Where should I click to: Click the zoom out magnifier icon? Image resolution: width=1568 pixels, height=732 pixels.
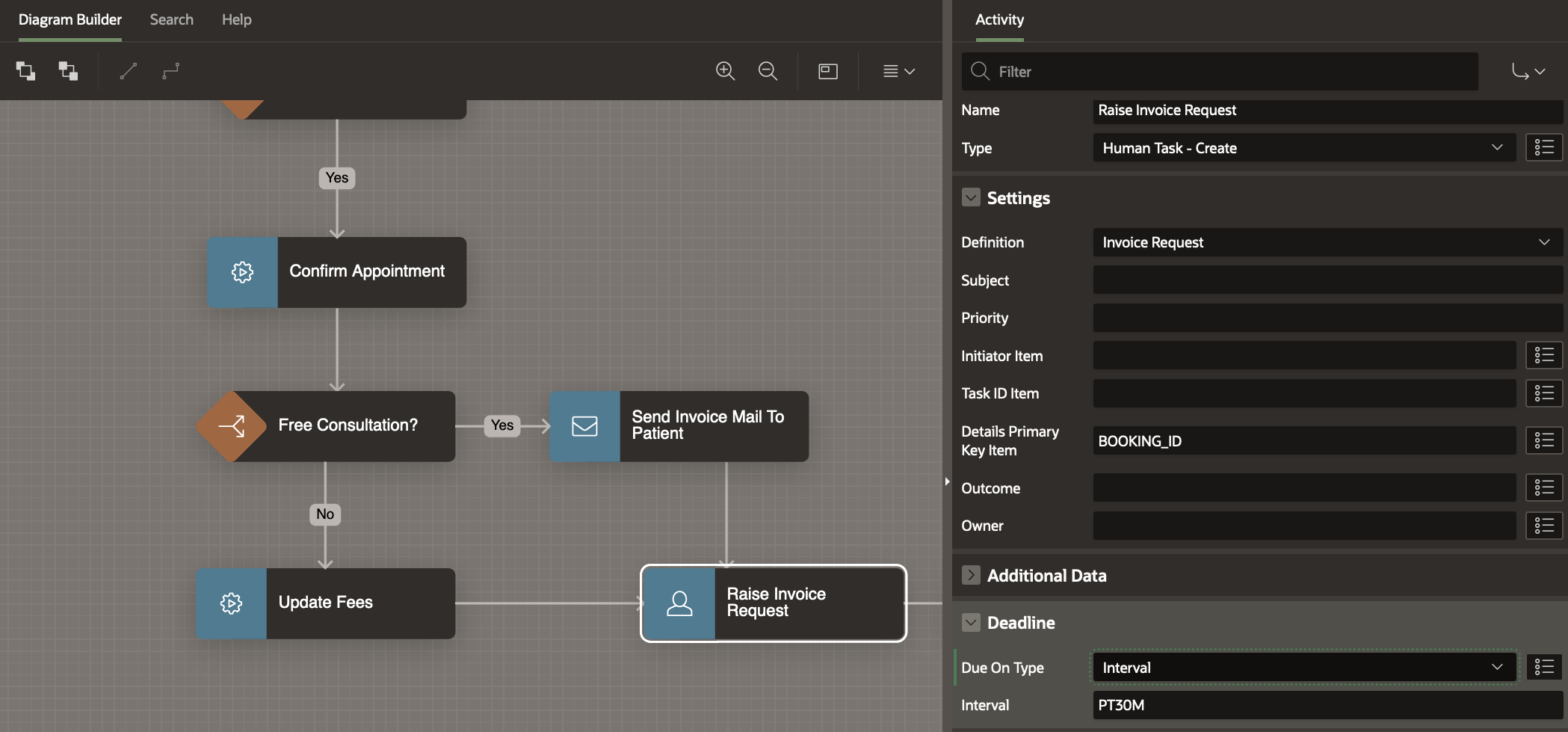(768, 71)
